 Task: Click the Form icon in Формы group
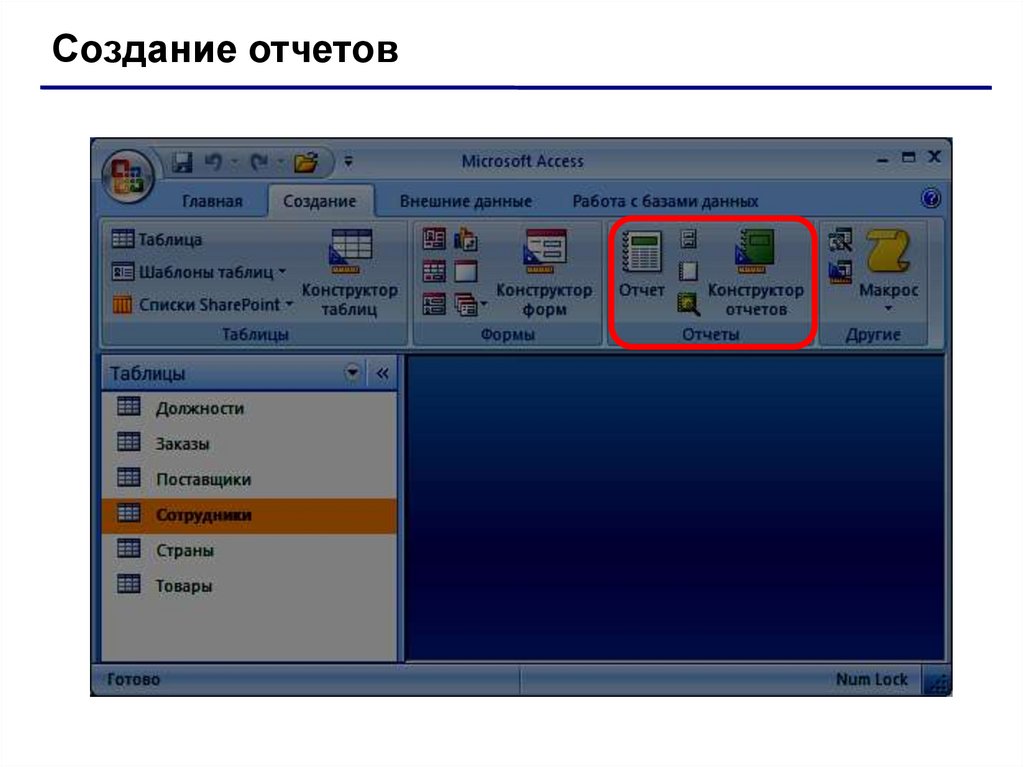pyautogui.click(x=434, y=239)
